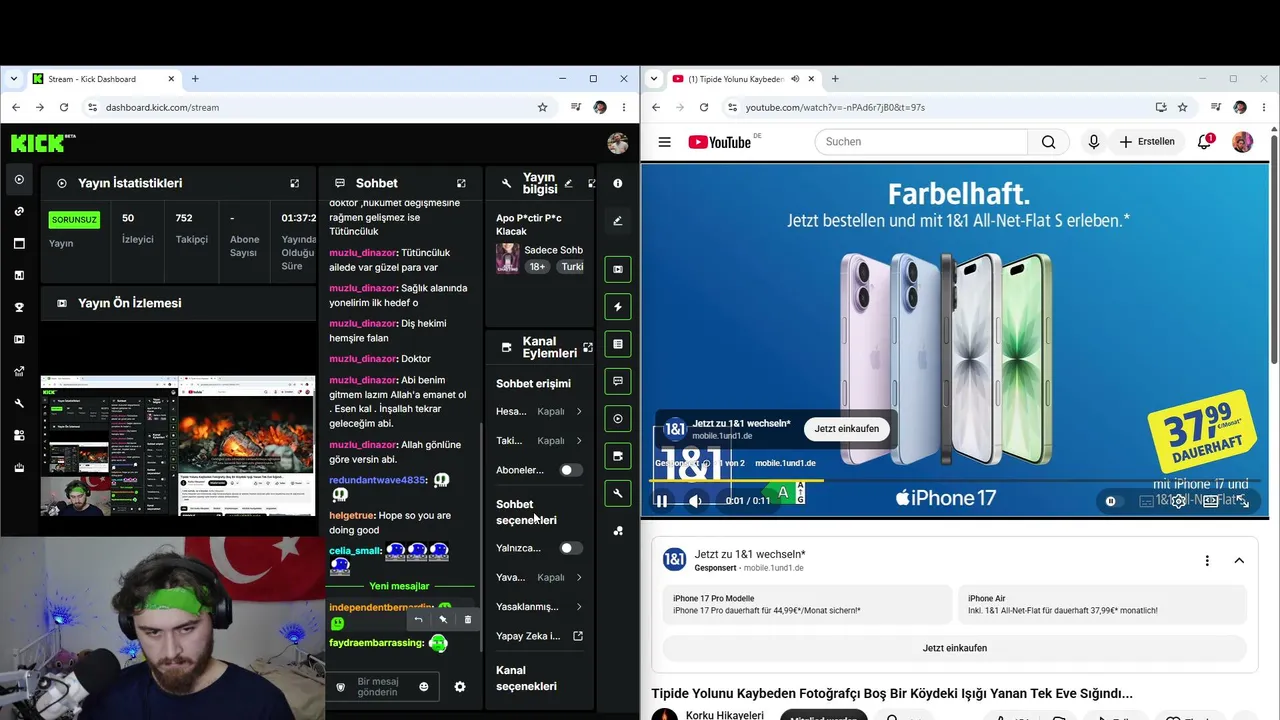1280x720 pixels.
Task: Open Yapay Zeka external link
Action: (x=539, y=636)
